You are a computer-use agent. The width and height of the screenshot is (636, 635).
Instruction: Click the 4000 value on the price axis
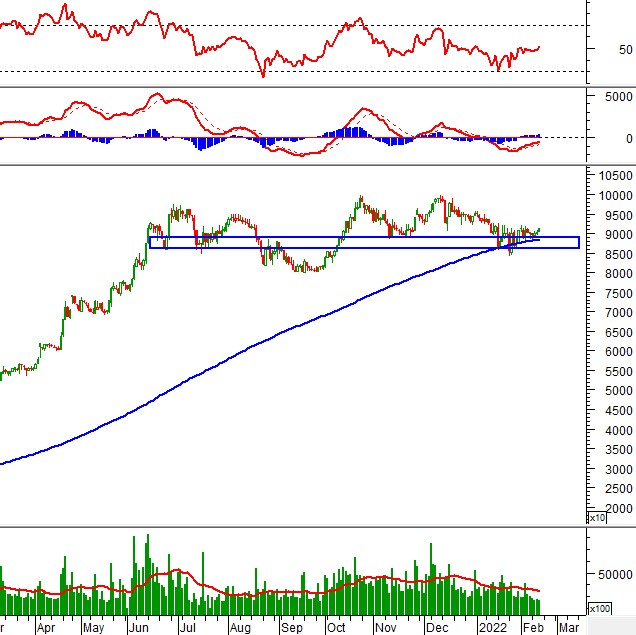coord(618,430)
